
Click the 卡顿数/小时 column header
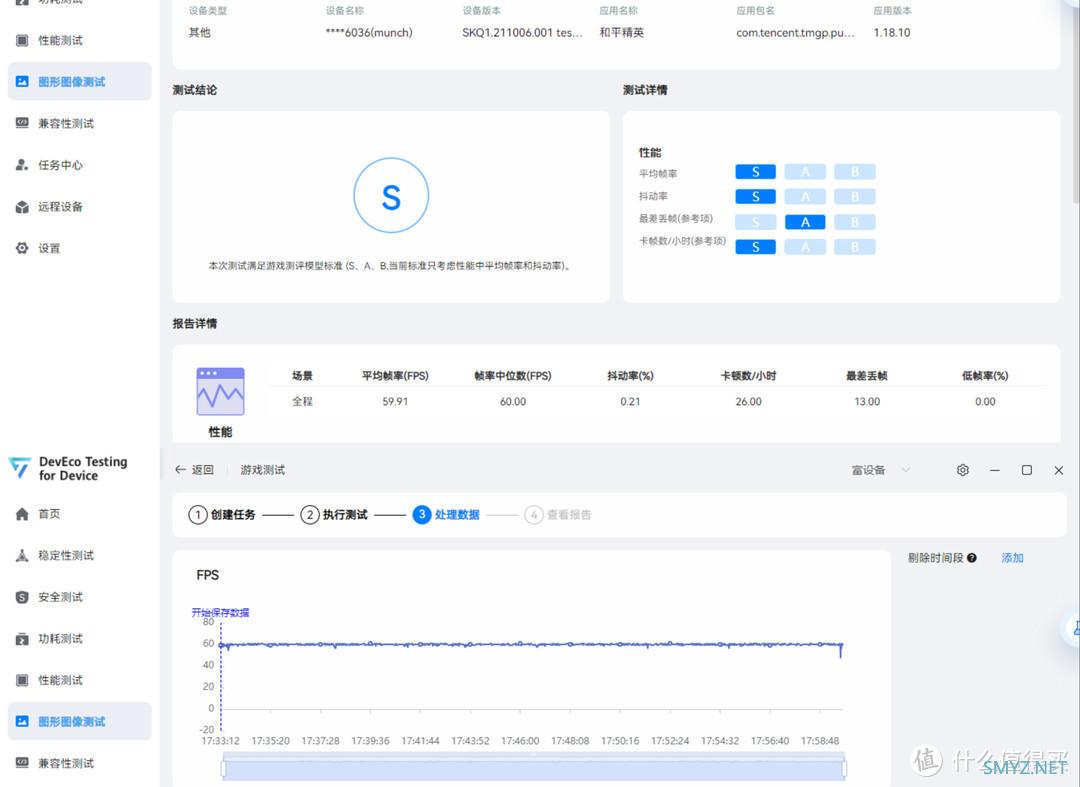click(x=749, y=375)
